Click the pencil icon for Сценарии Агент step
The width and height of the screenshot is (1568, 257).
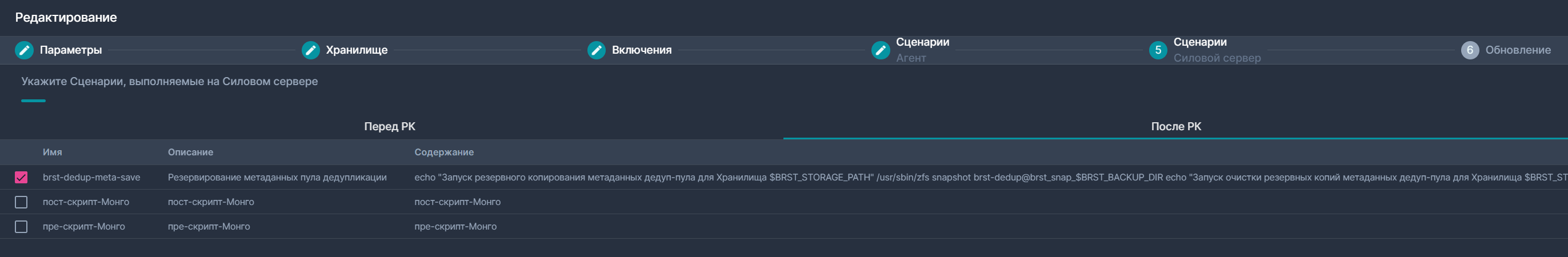coord(880,50)
